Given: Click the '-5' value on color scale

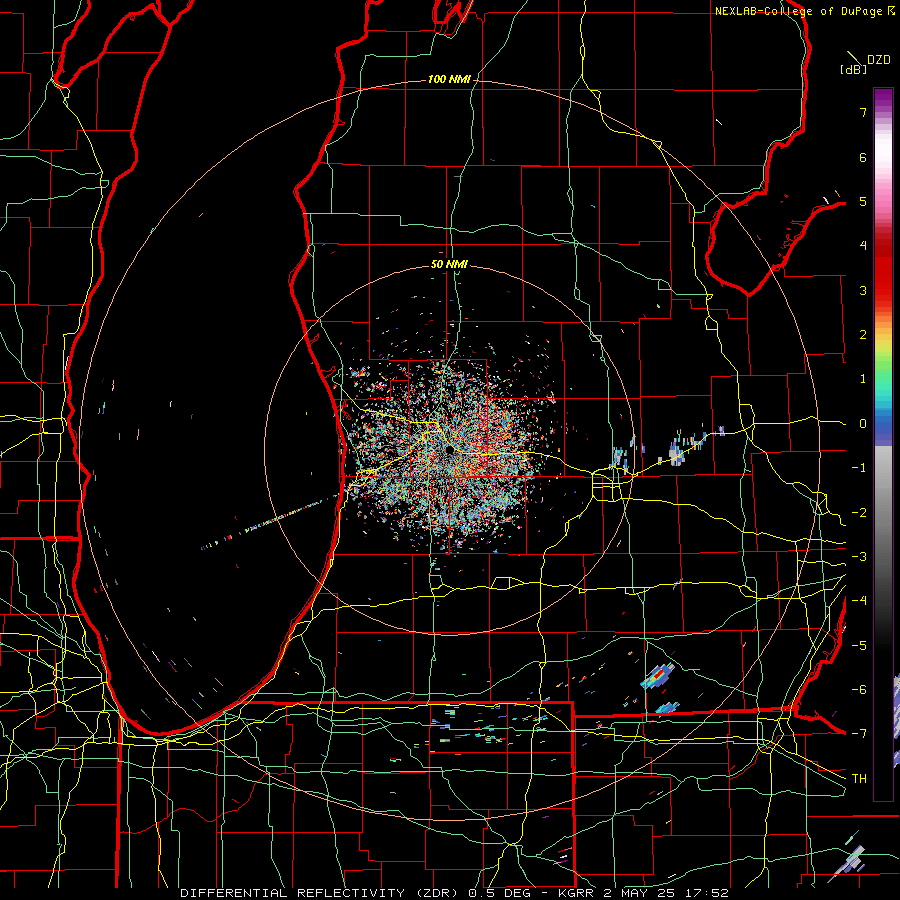Looking at the screenshot, I should click(859, 646).
